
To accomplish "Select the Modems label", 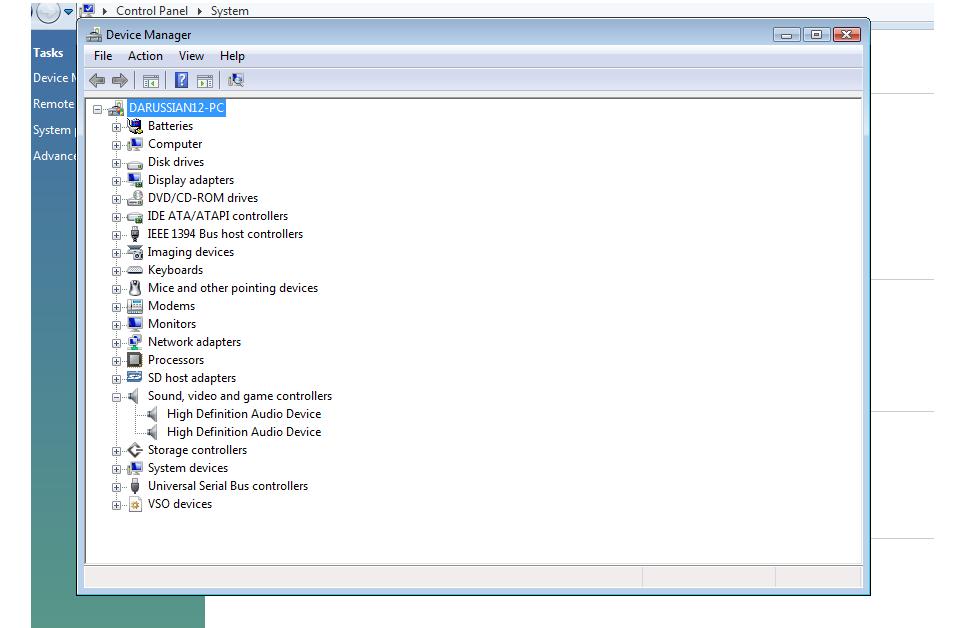I will pos(171,306).
